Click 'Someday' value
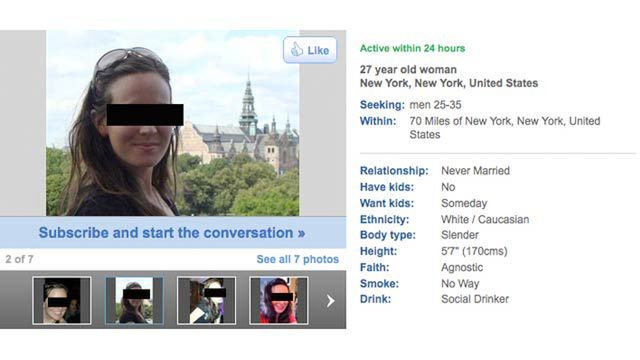 [464, 203]
